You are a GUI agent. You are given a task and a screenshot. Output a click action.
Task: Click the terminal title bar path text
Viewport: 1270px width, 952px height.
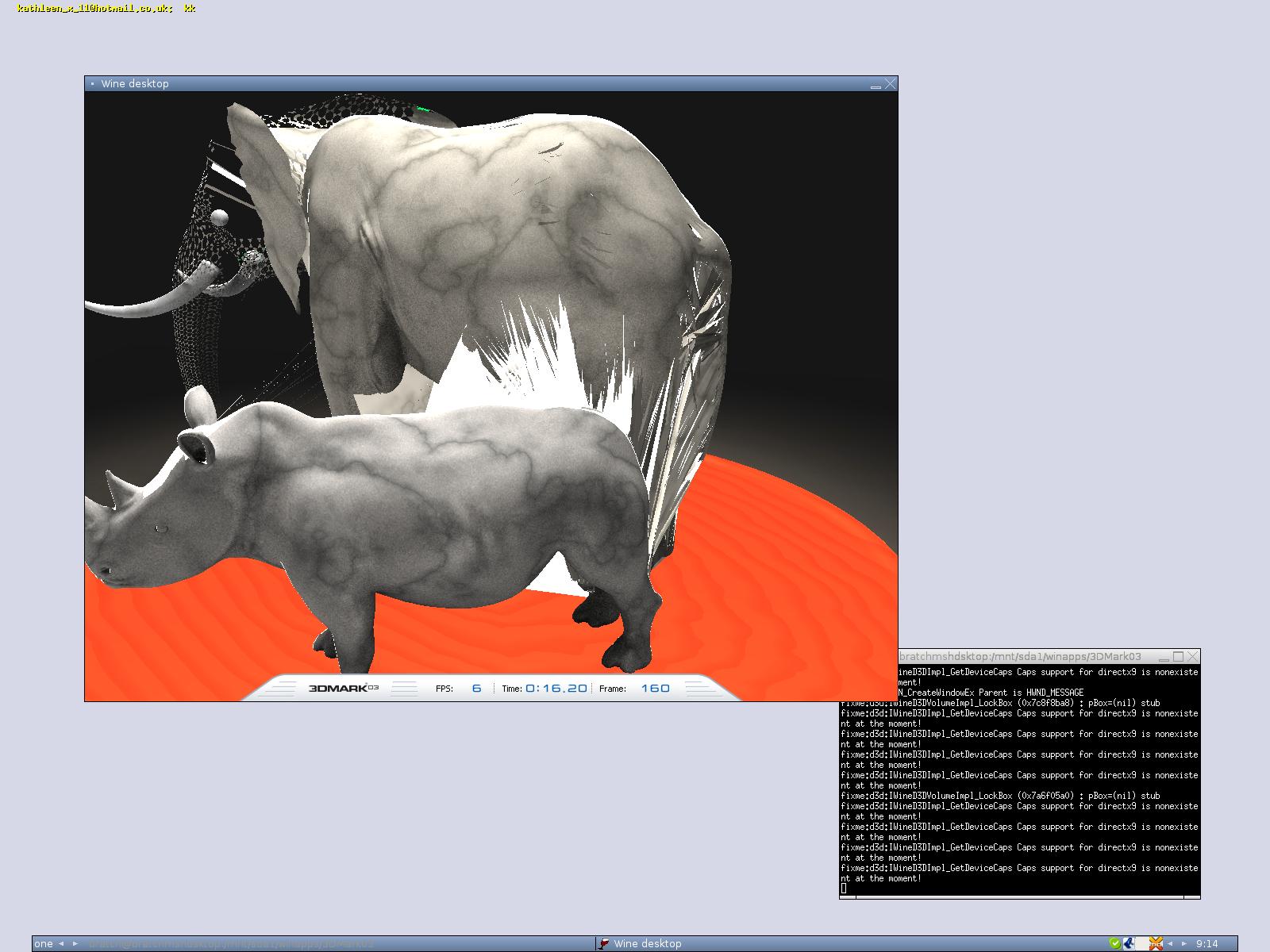[1020, 656]
